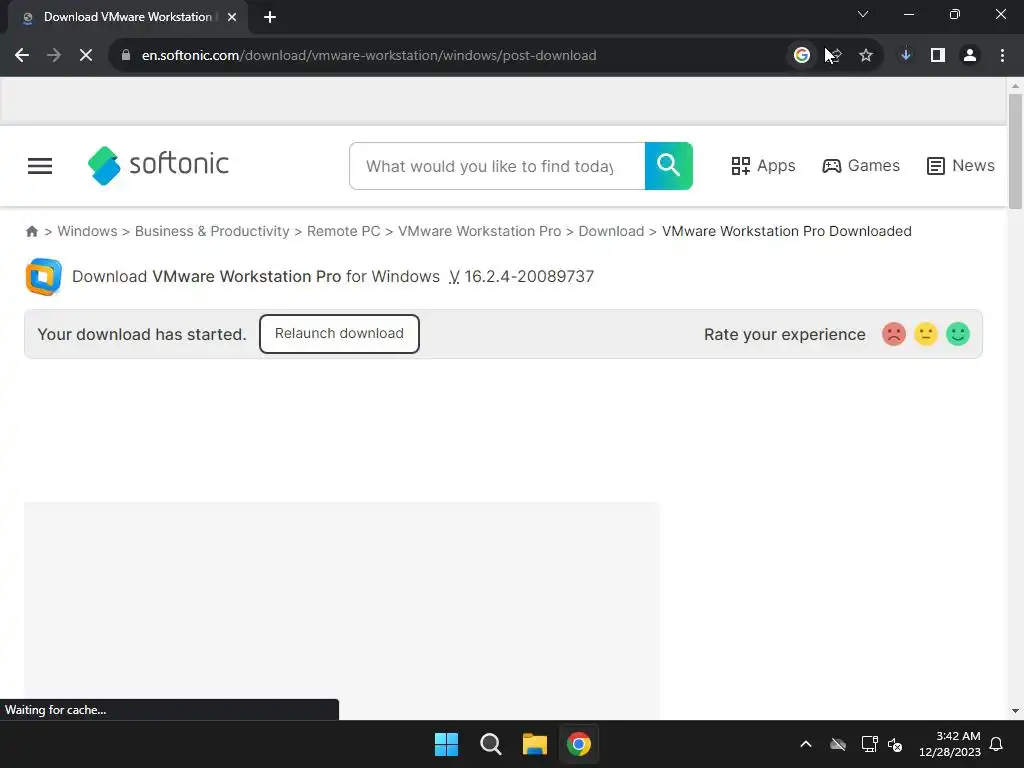Click the padlock site info icon

point(126,56)
